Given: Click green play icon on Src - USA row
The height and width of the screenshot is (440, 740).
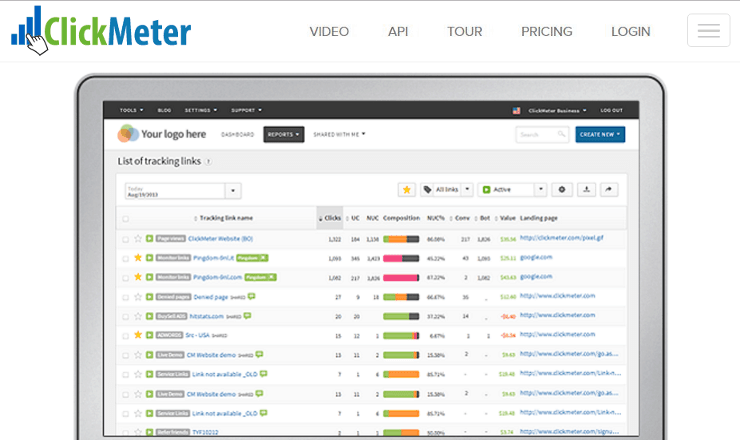Looking at the screenshot, I should pyautogui.click(x=149, y=335).
